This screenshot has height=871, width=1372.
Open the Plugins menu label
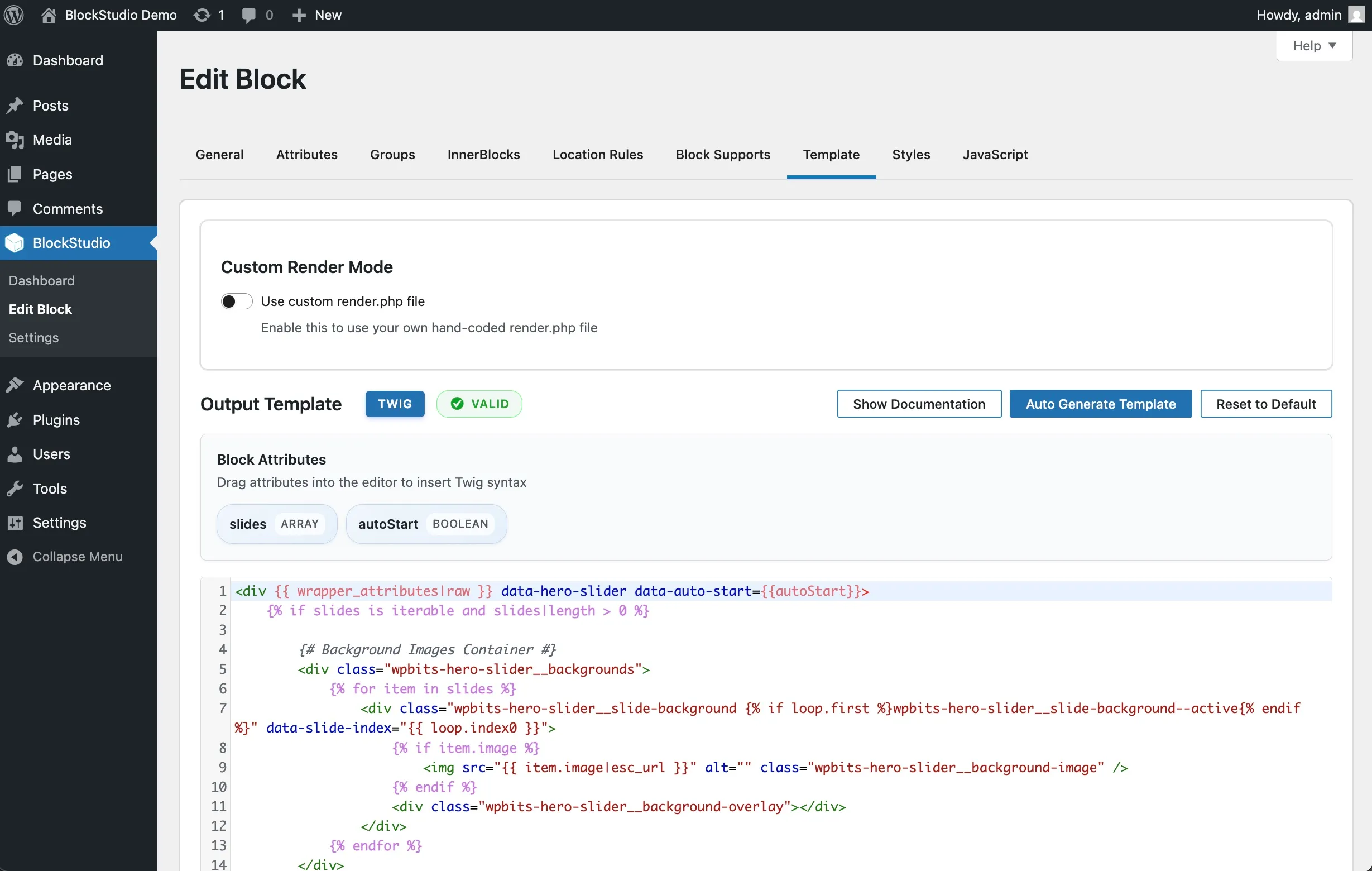tap(56, 420)
